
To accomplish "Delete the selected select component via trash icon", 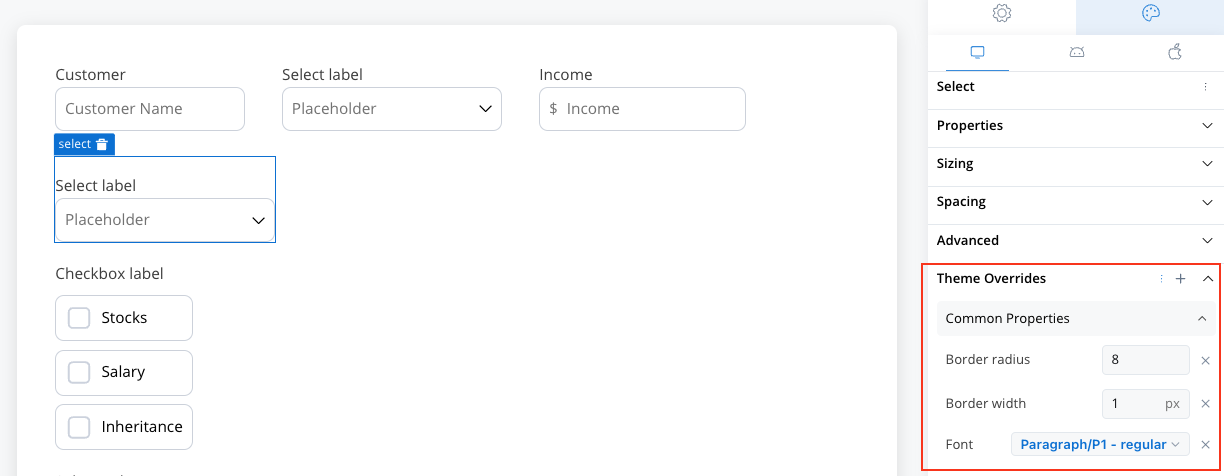I will click(101, 145).
